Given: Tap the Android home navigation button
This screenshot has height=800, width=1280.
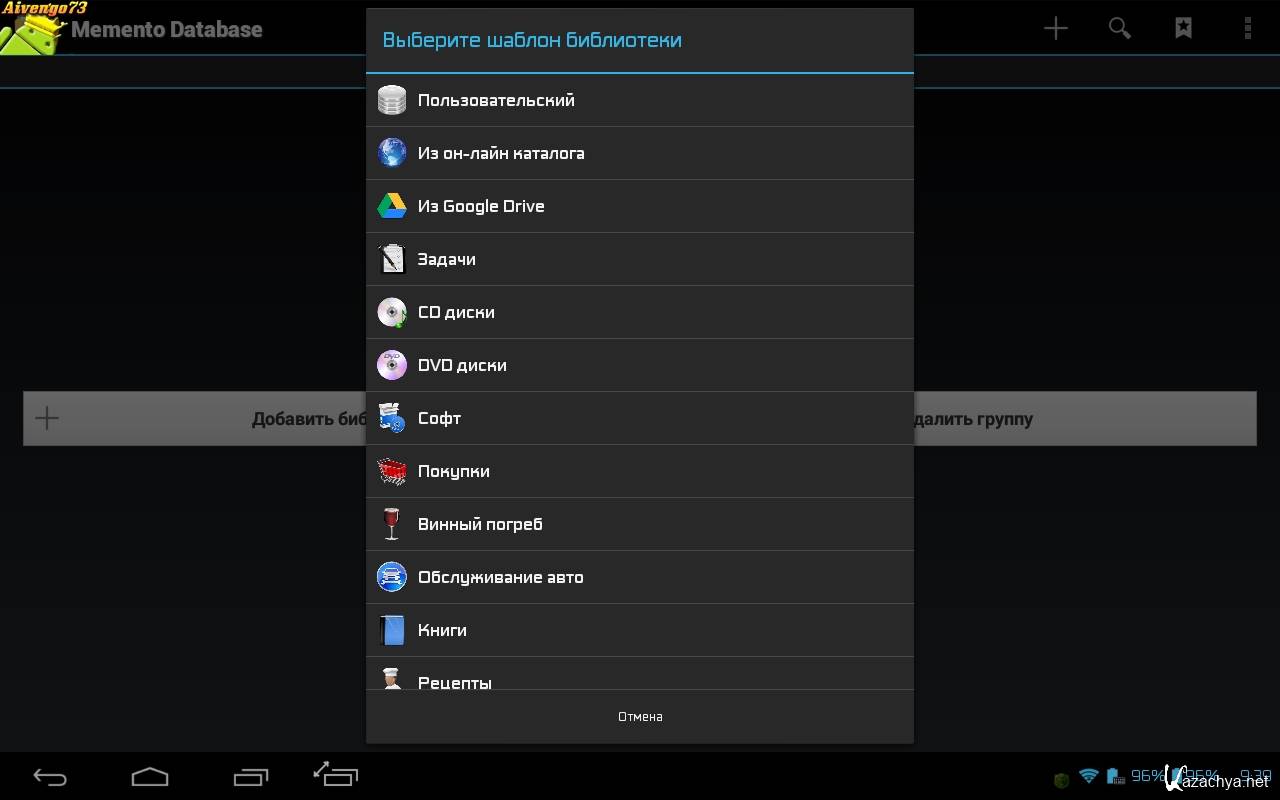Looking at the screenshot, I should [150, 776].
